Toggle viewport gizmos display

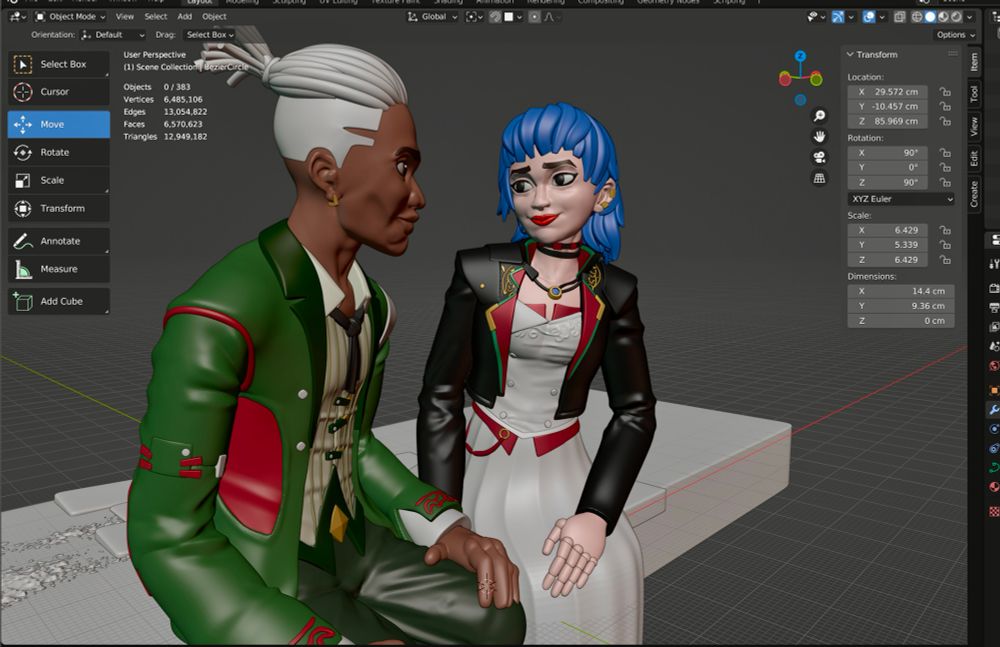pyautogui.click(x=838, y=17)
